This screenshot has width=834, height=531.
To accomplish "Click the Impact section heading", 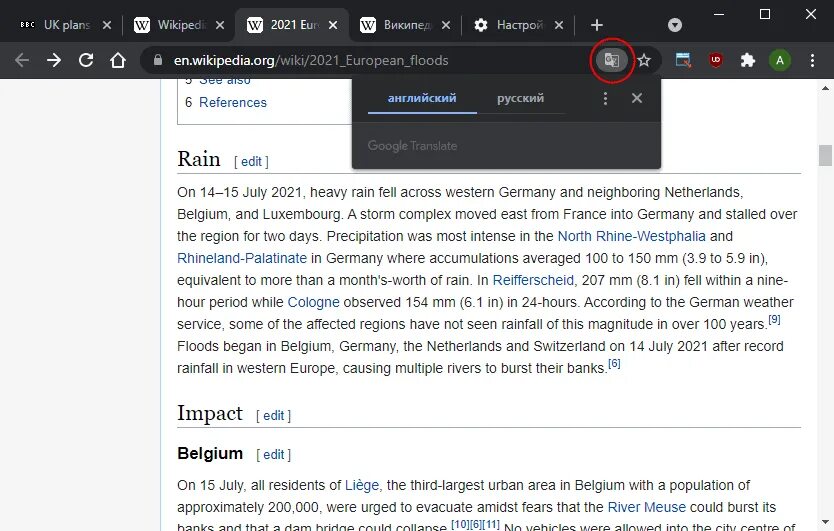I will (x=210, y=413).
